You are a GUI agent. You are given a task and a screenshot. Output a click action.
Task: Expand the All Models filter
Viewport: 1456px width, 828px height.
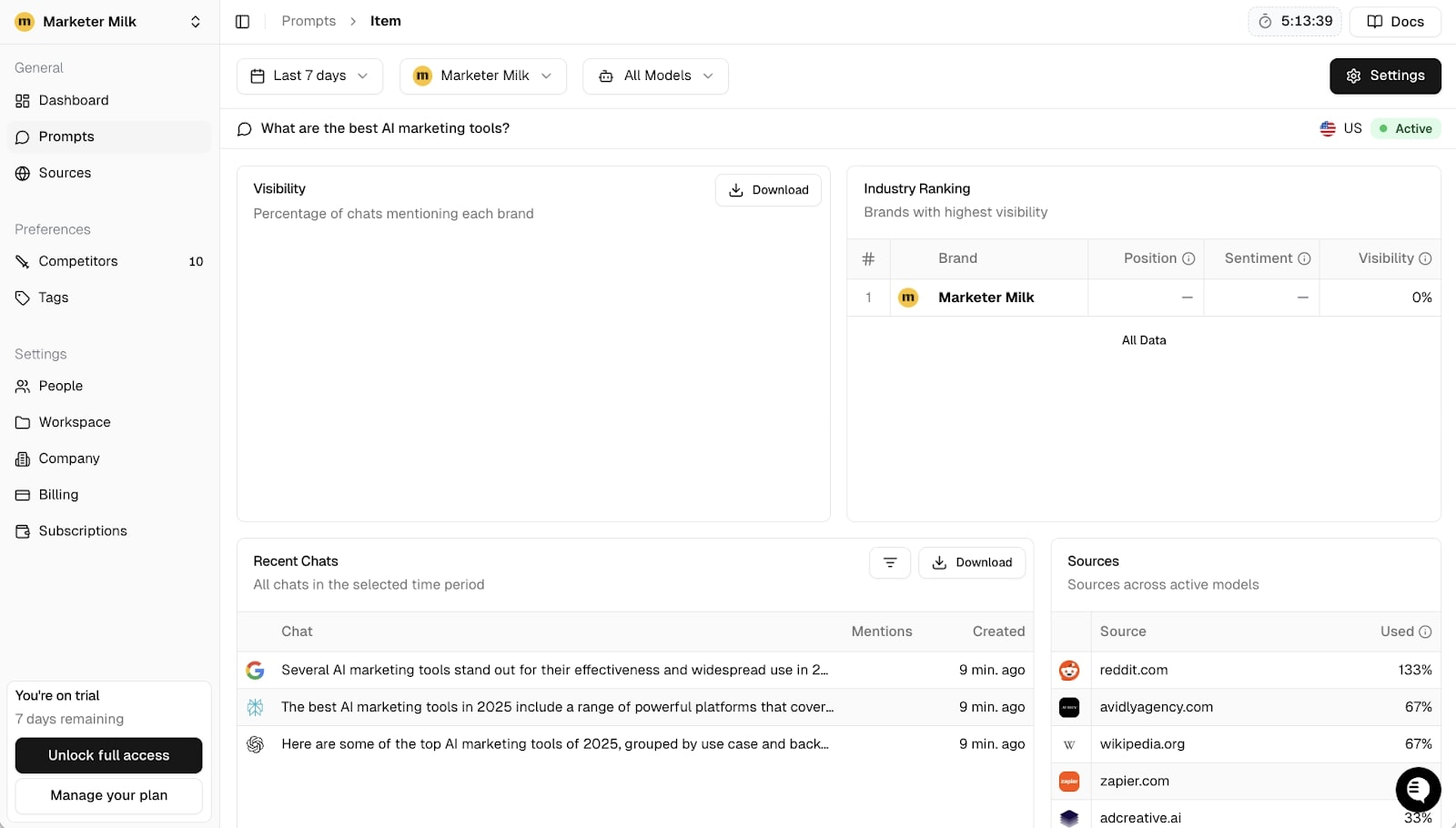click(655, 76)
